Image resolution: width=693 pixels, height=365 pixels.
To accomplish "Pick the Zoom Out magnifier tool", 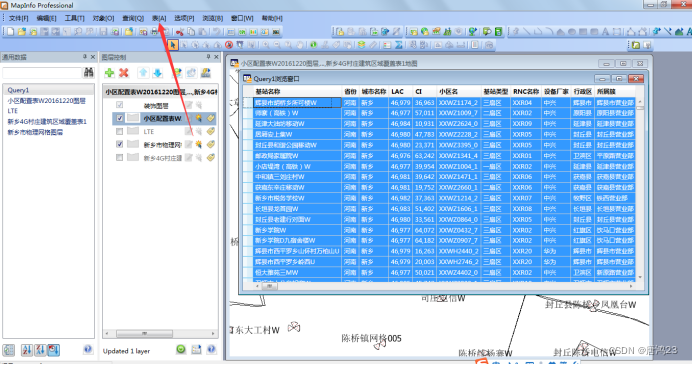I will pyautogui.click(x=277, y=45).
